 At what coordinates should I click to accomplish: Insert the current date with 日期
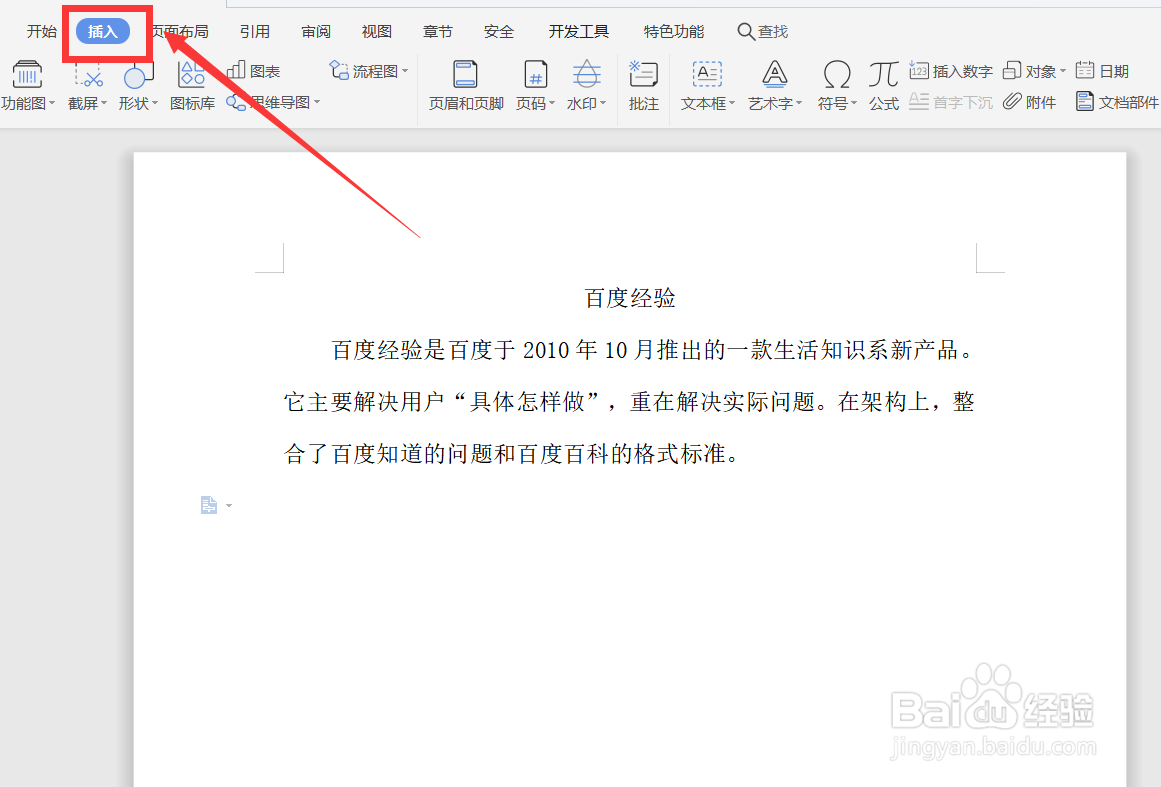(1101, 70)
